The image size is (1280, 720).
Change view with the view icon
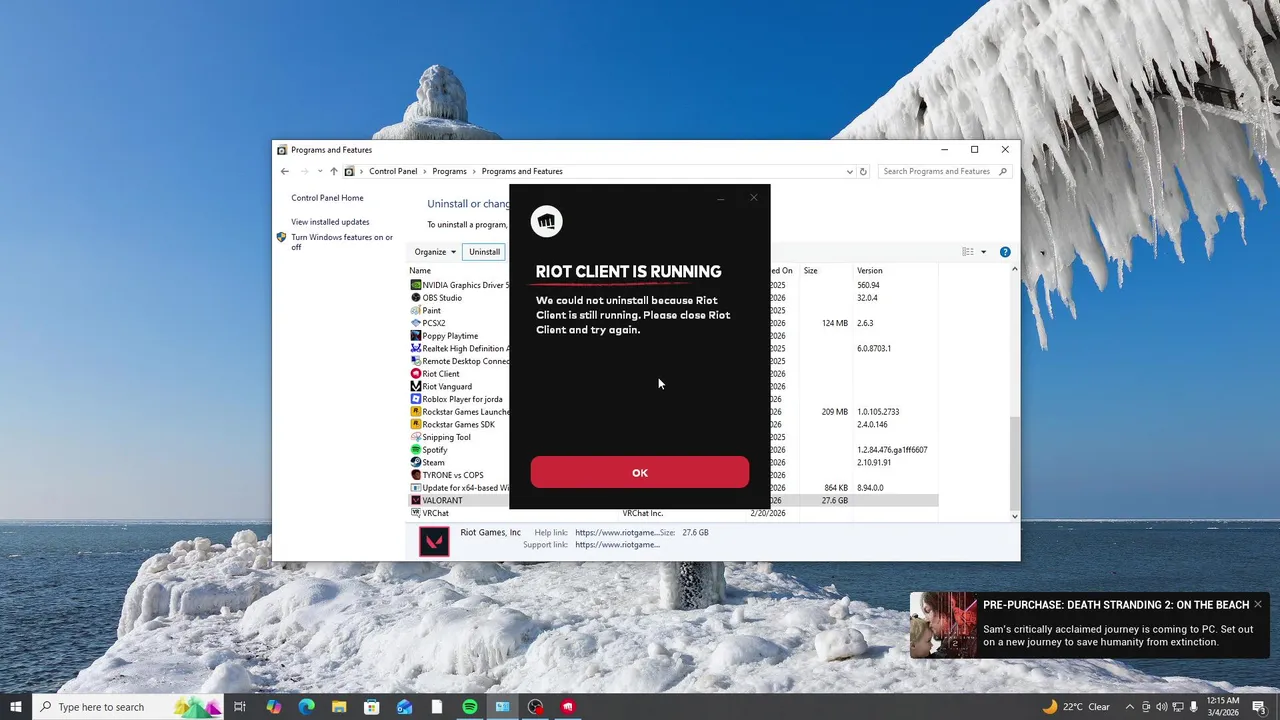pyautogui.click(x=967, y=252)
